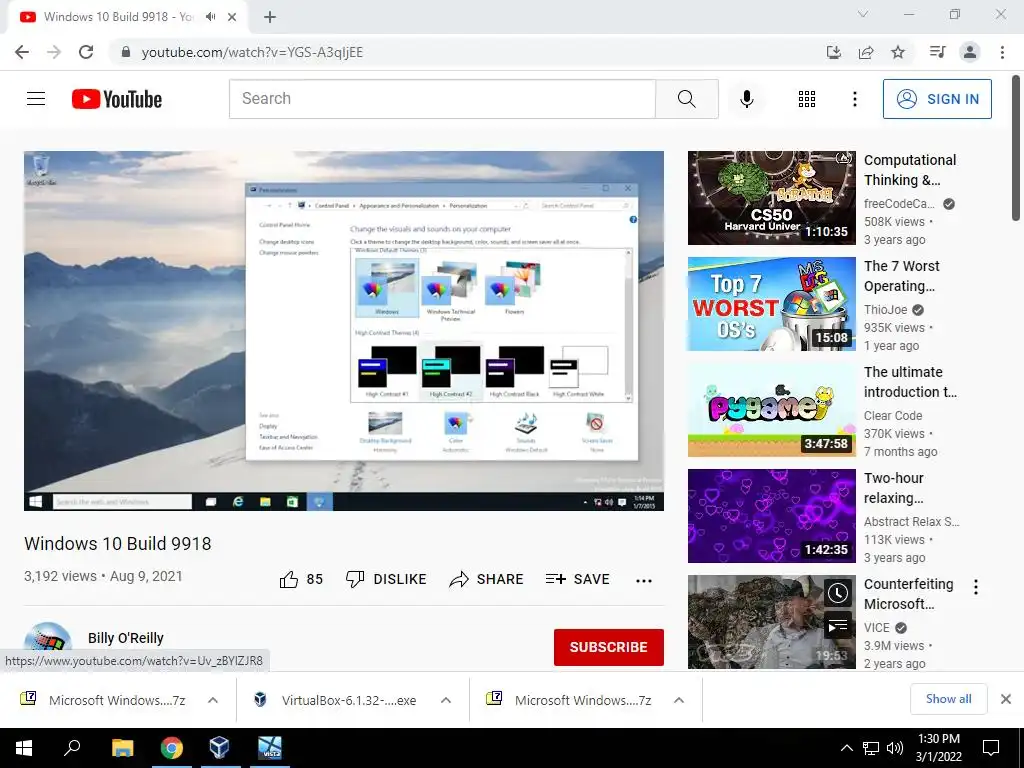Click the search magnifier button
The height and width of the screenshot is (768, 1024).
[x=686, y=99]
